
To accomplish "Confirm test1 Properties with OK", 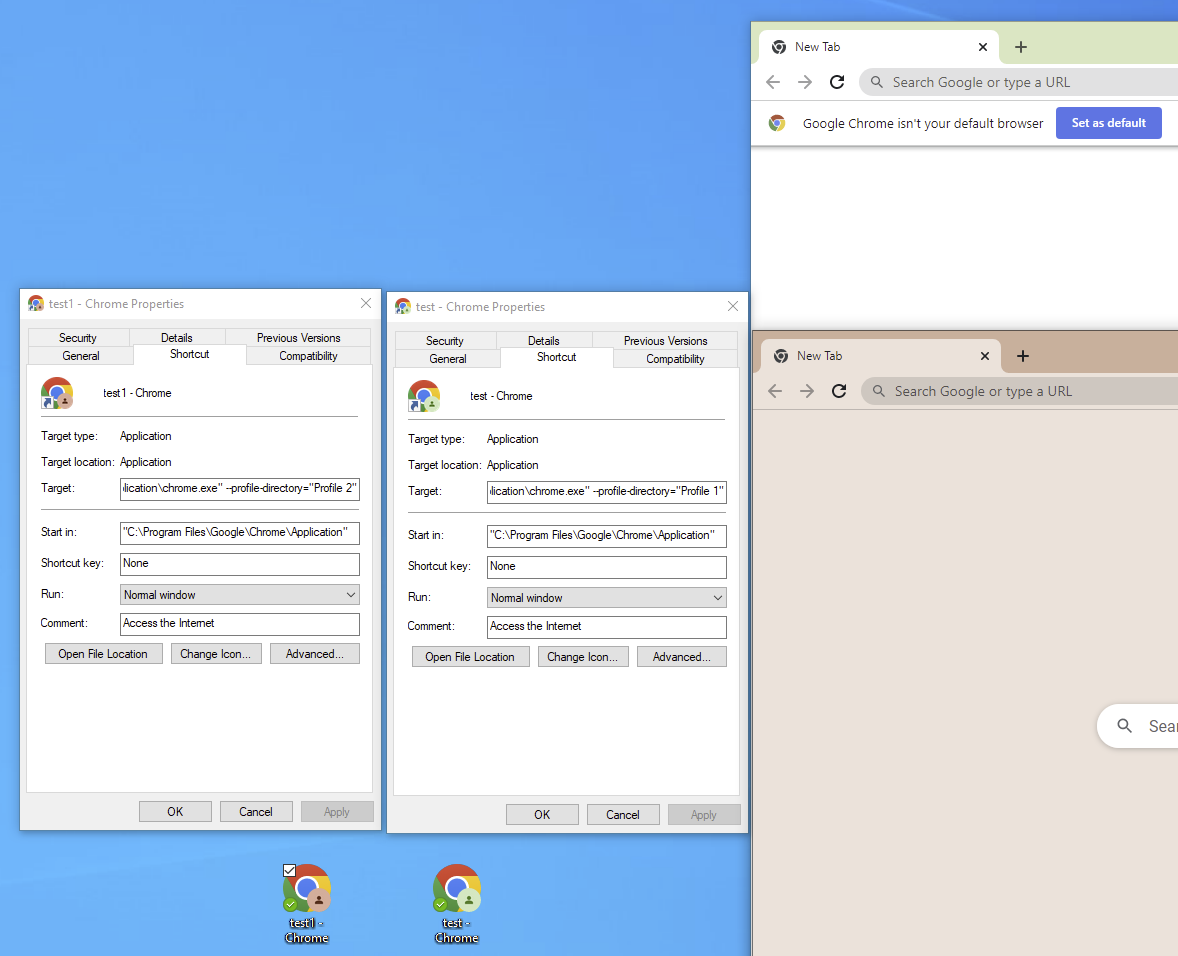I will coord(175,812).
